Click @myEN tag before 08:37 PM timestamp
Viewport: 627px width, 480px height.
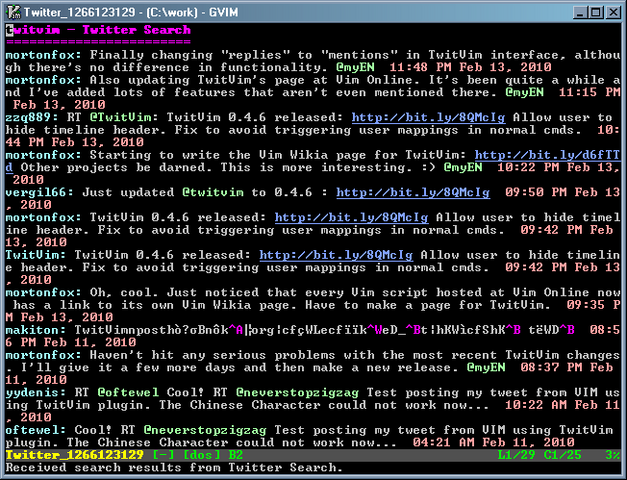tap(486, 368)
